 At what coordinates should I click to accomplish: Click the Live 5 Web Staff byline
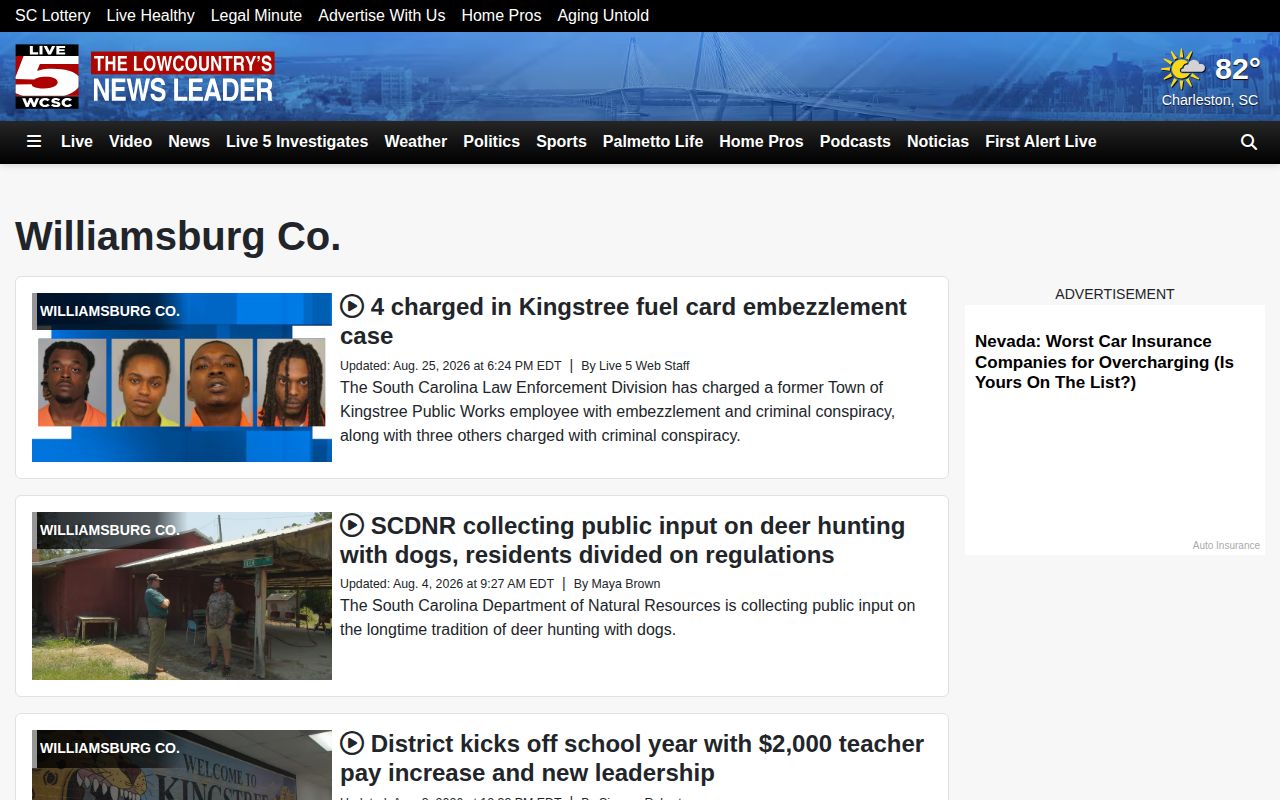coord(644,366)
